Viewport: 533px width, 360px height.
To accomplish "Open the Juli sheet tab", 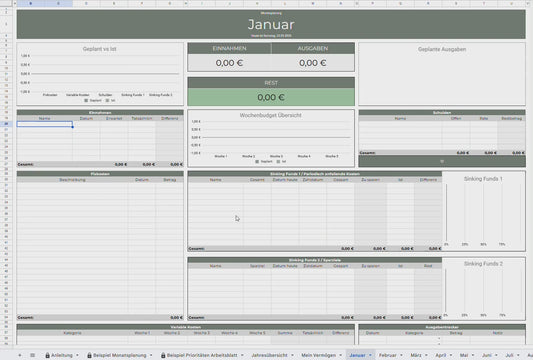I will [509, 355].
